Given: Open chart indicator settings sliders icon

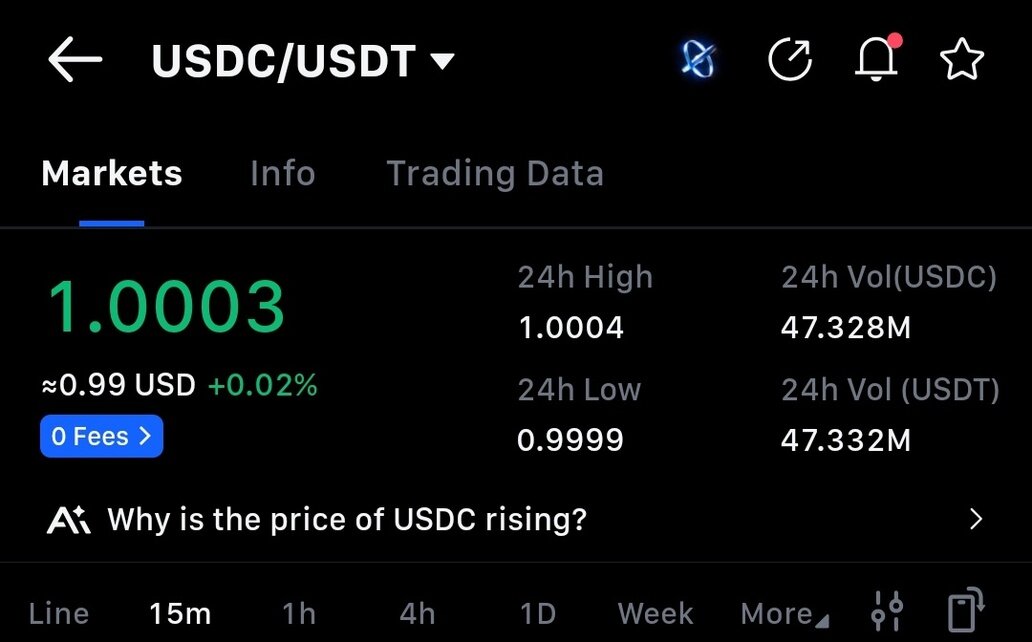Looking at the screenshot, I should [x=887, y=611].
